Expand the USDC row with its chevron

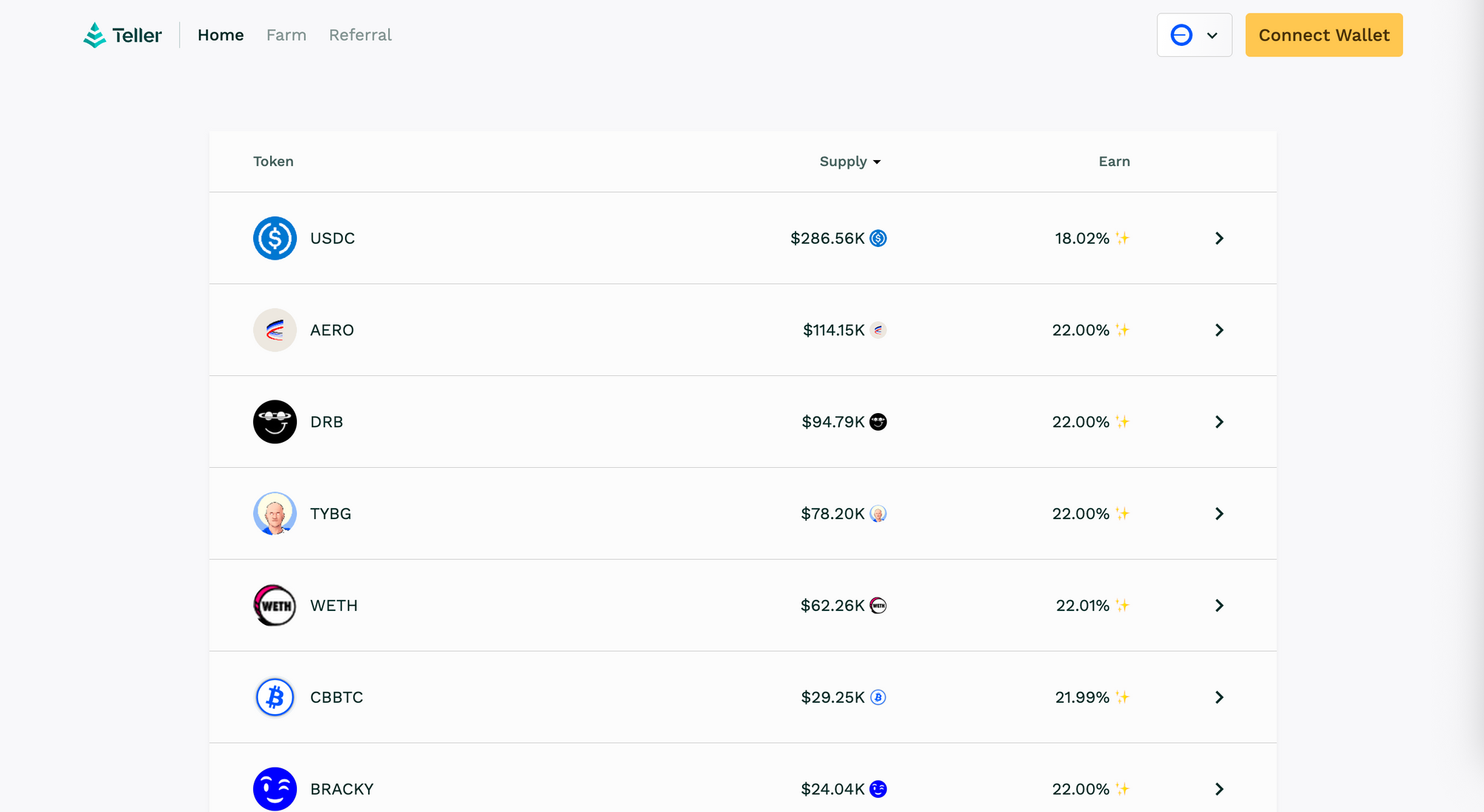[1219, 238]
